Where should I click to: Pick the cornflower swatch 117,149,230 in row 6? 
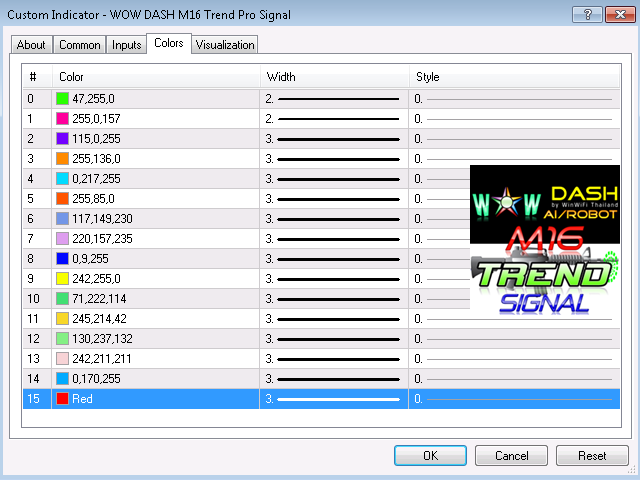coord(62,219)
